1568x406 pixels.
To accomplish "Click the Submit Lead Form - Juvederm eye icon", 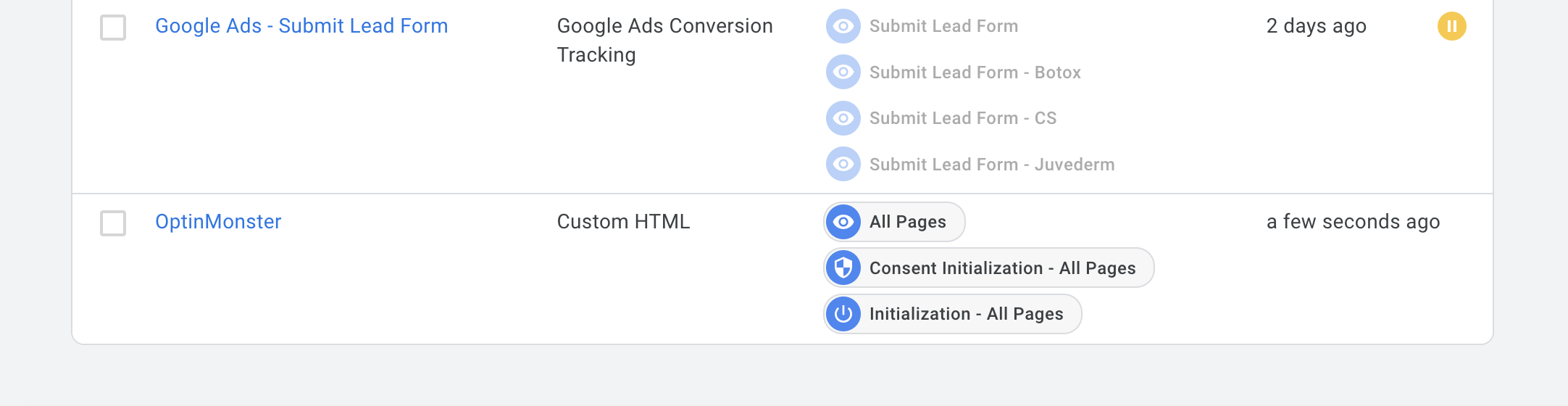I will (843, 164).
